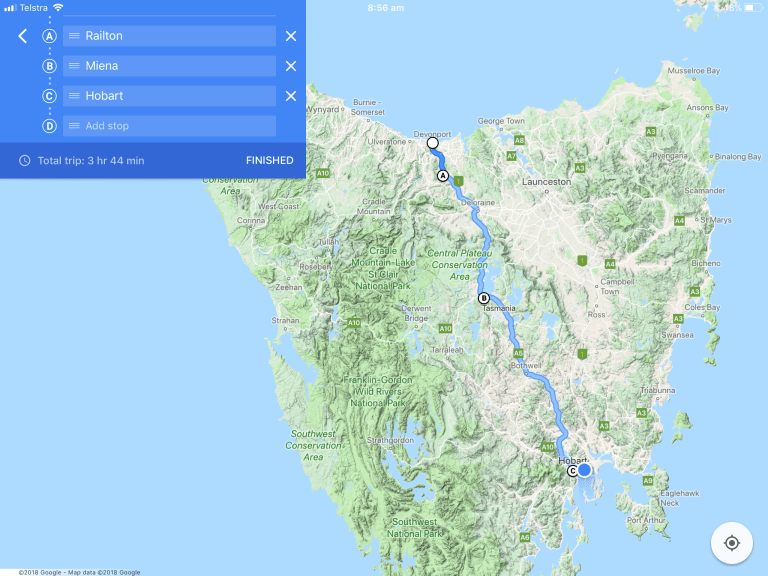768x576 pixels.
Task: Tap the white route start circle near Devonport
Action: [433, 143]
